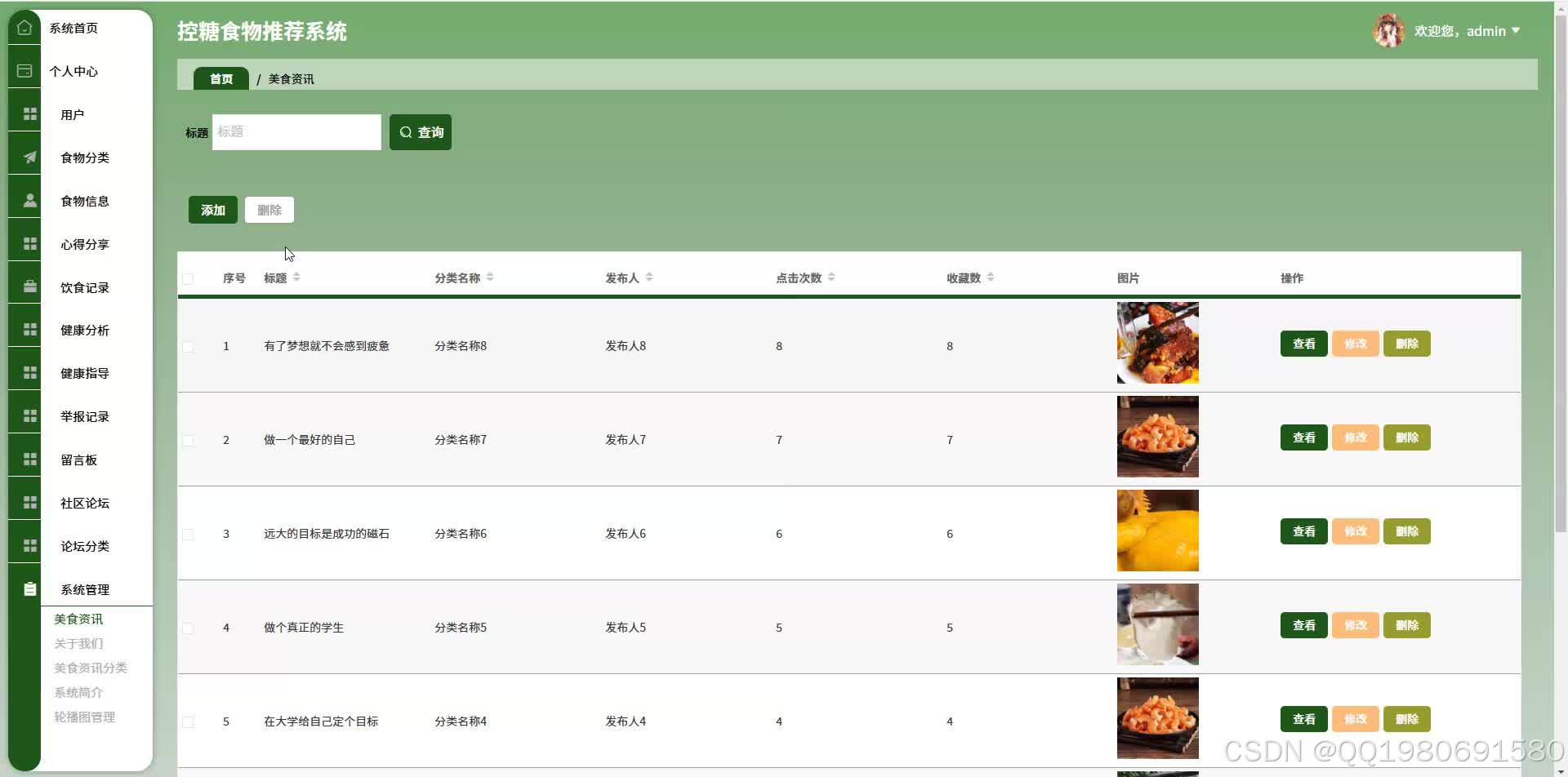Sort table by 点击次数 column arrows

coord(831,277)
